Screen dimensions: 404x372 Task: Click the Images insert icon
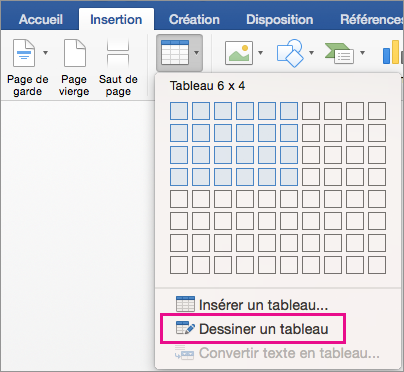(x=239, y=53)
